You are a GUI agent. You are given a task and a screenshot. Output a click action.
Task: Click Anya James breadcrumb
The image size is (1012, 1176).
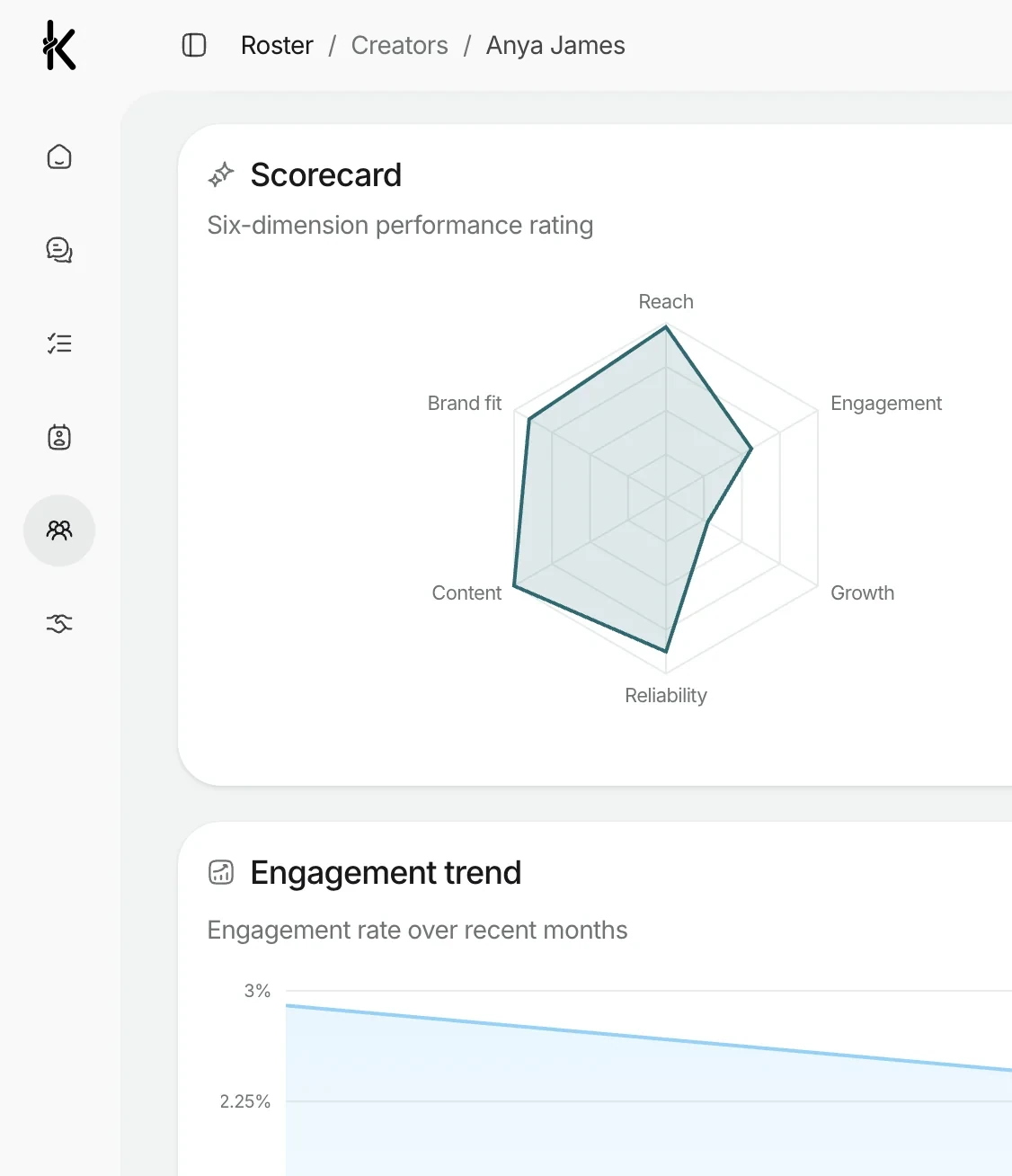[555, 45]
